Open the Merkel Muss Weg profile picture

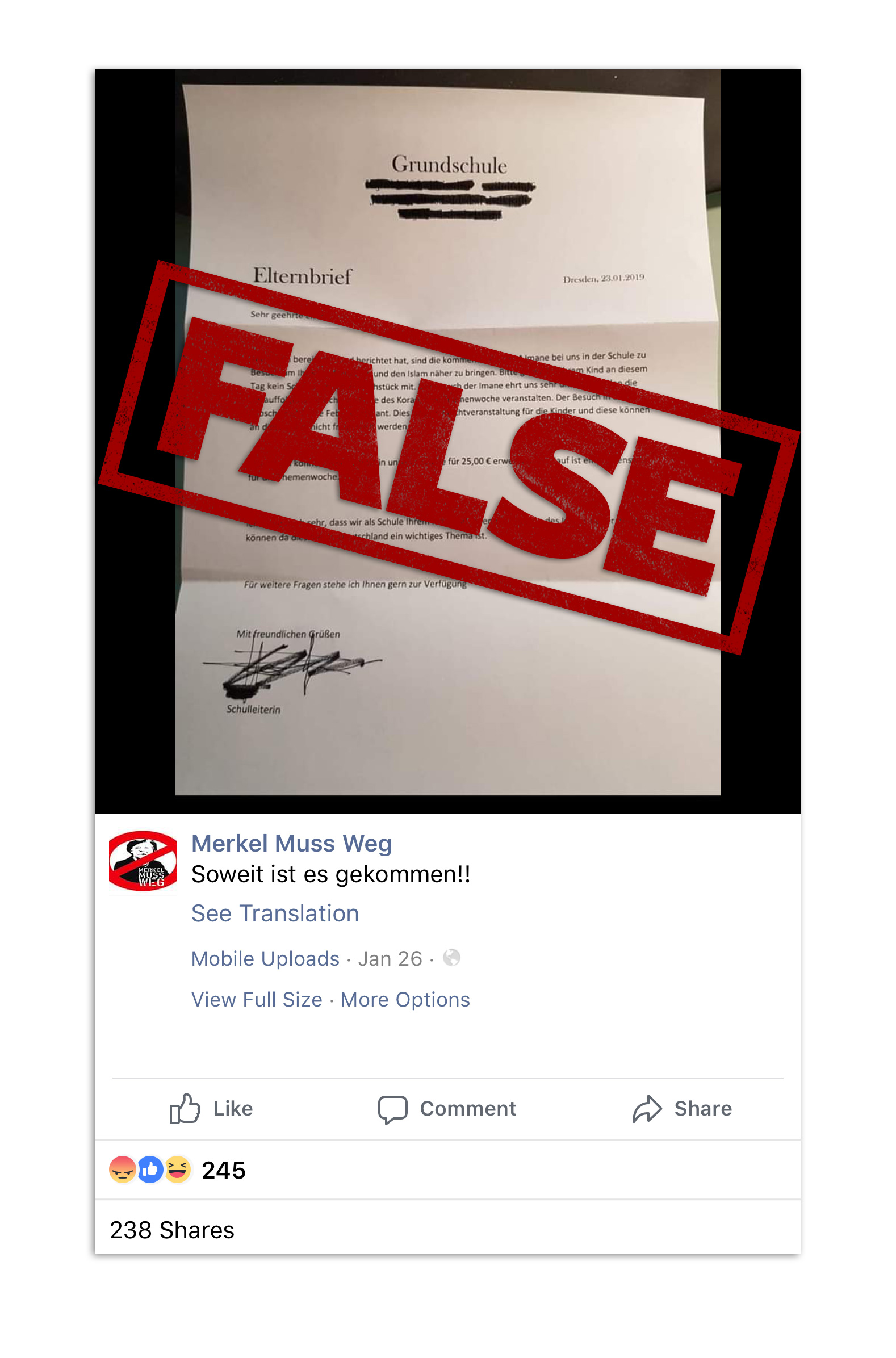point(143,861)
